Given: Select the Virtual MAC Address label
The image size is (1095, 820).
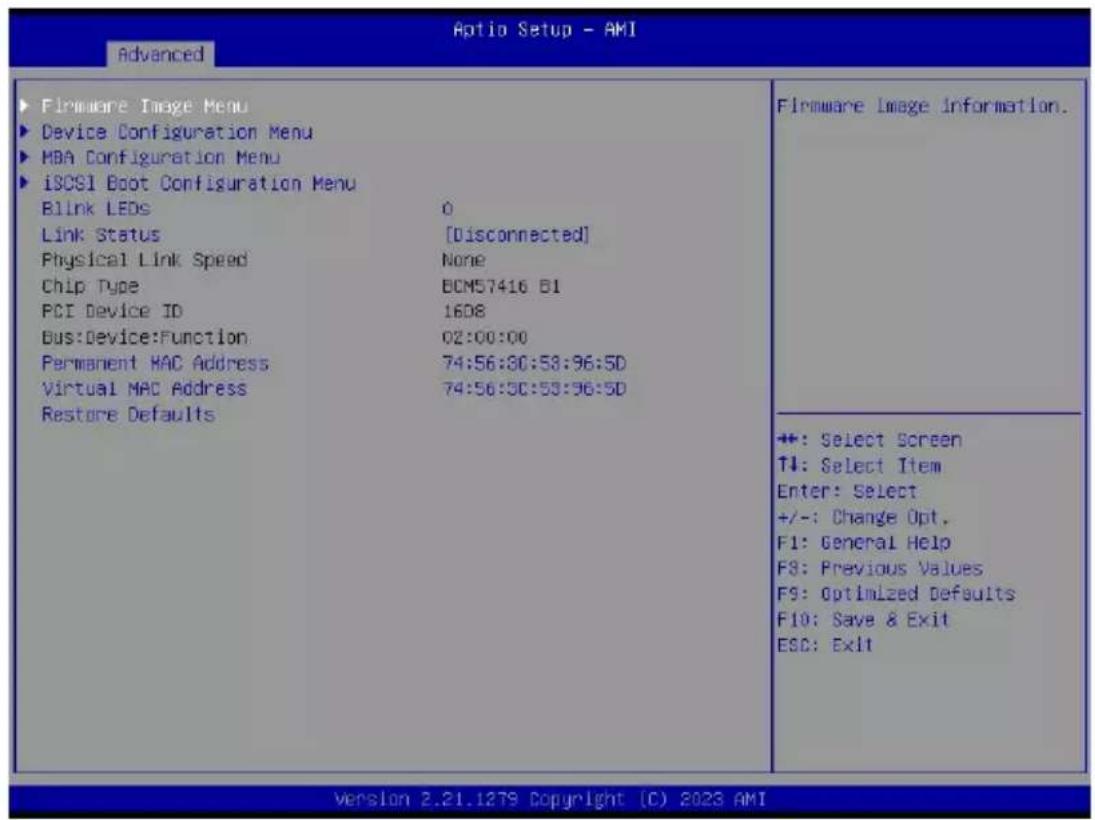Looking at the screenshot, I should point(144,388).
